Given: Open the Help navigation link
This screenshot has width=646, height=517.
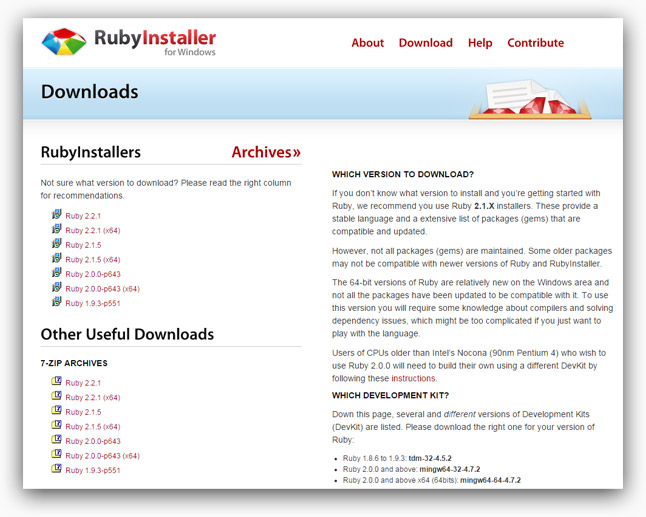Looking at the screenshot, I should tap(480, 43).
